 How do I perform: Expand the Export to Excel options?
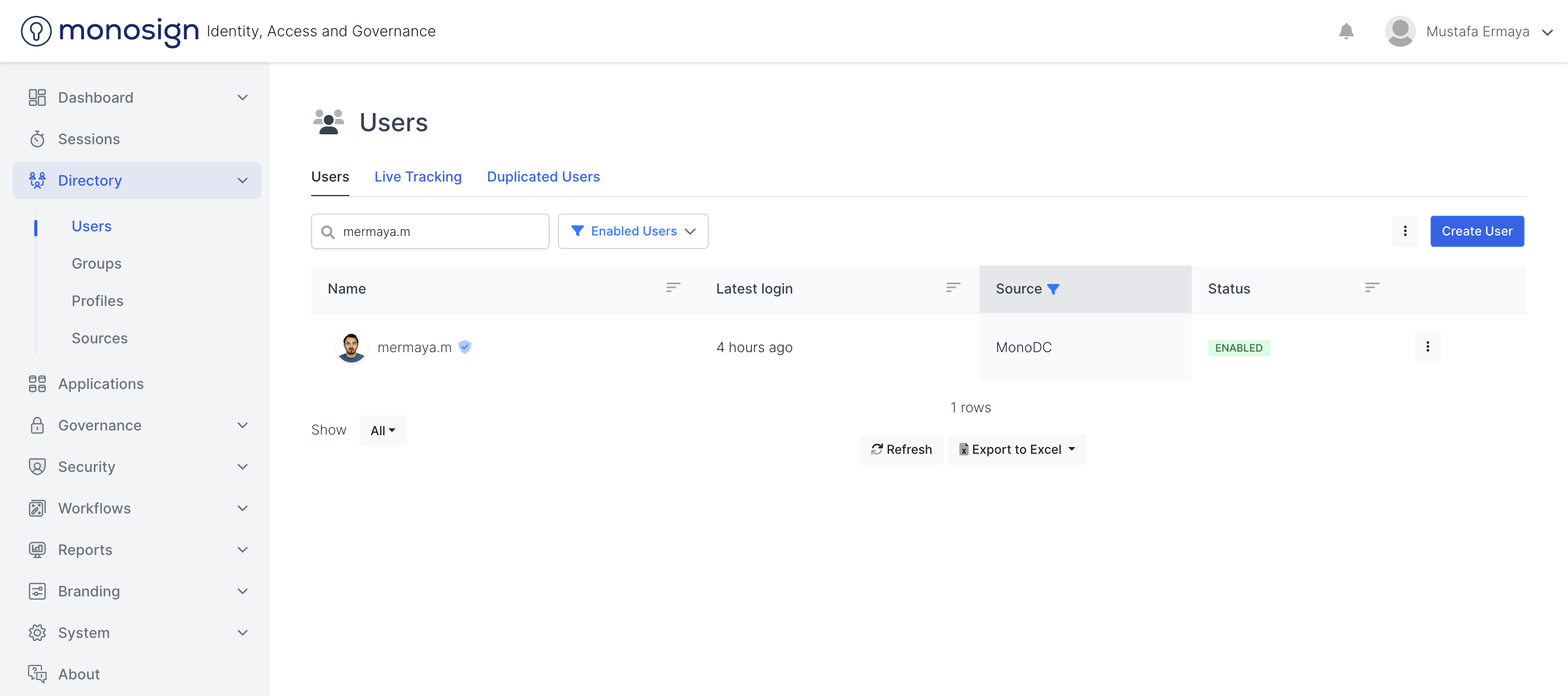1017,449
